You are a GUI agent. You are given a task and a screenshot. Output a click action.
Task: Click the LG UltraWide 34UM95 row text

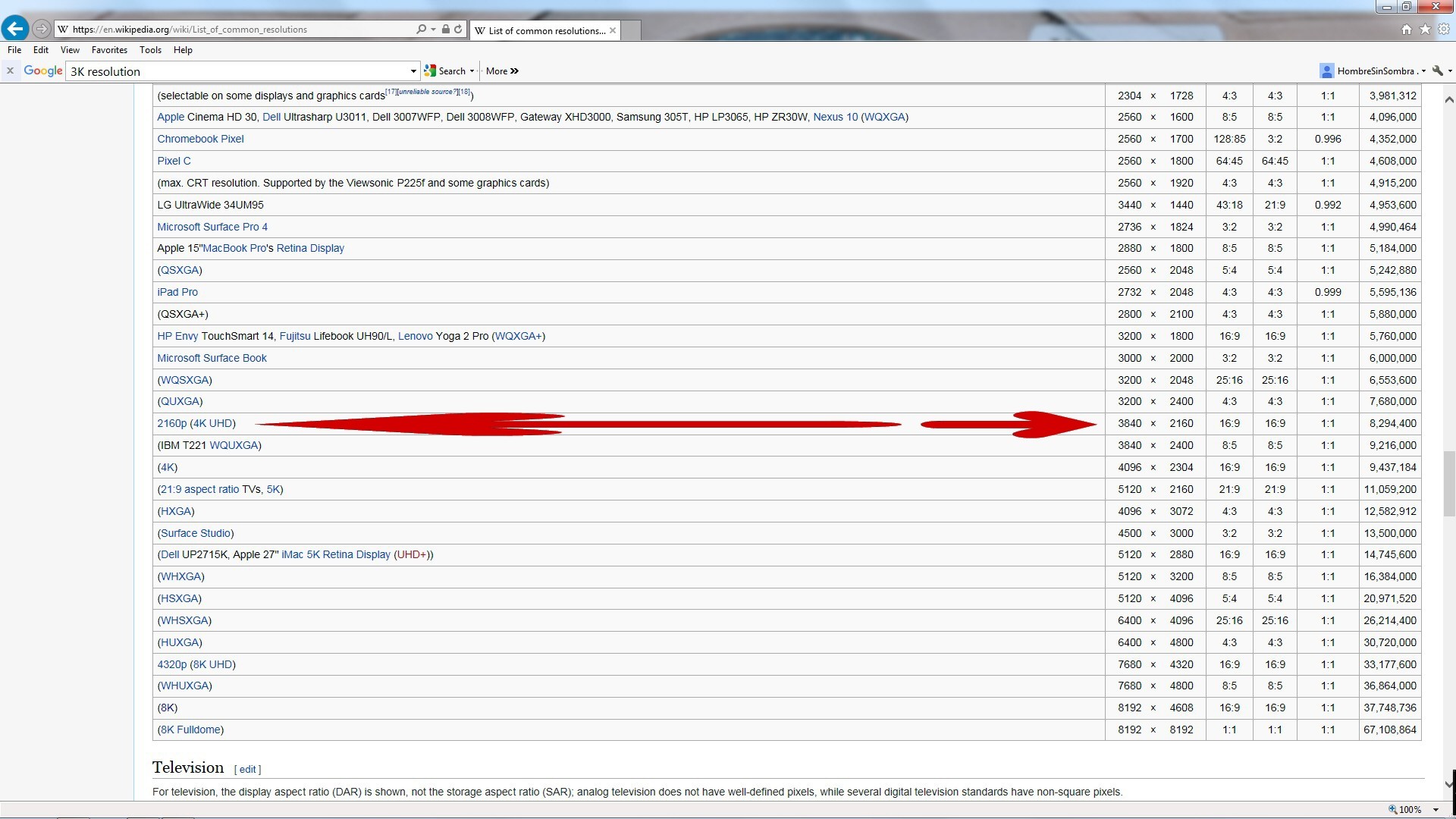click(210, 205)
